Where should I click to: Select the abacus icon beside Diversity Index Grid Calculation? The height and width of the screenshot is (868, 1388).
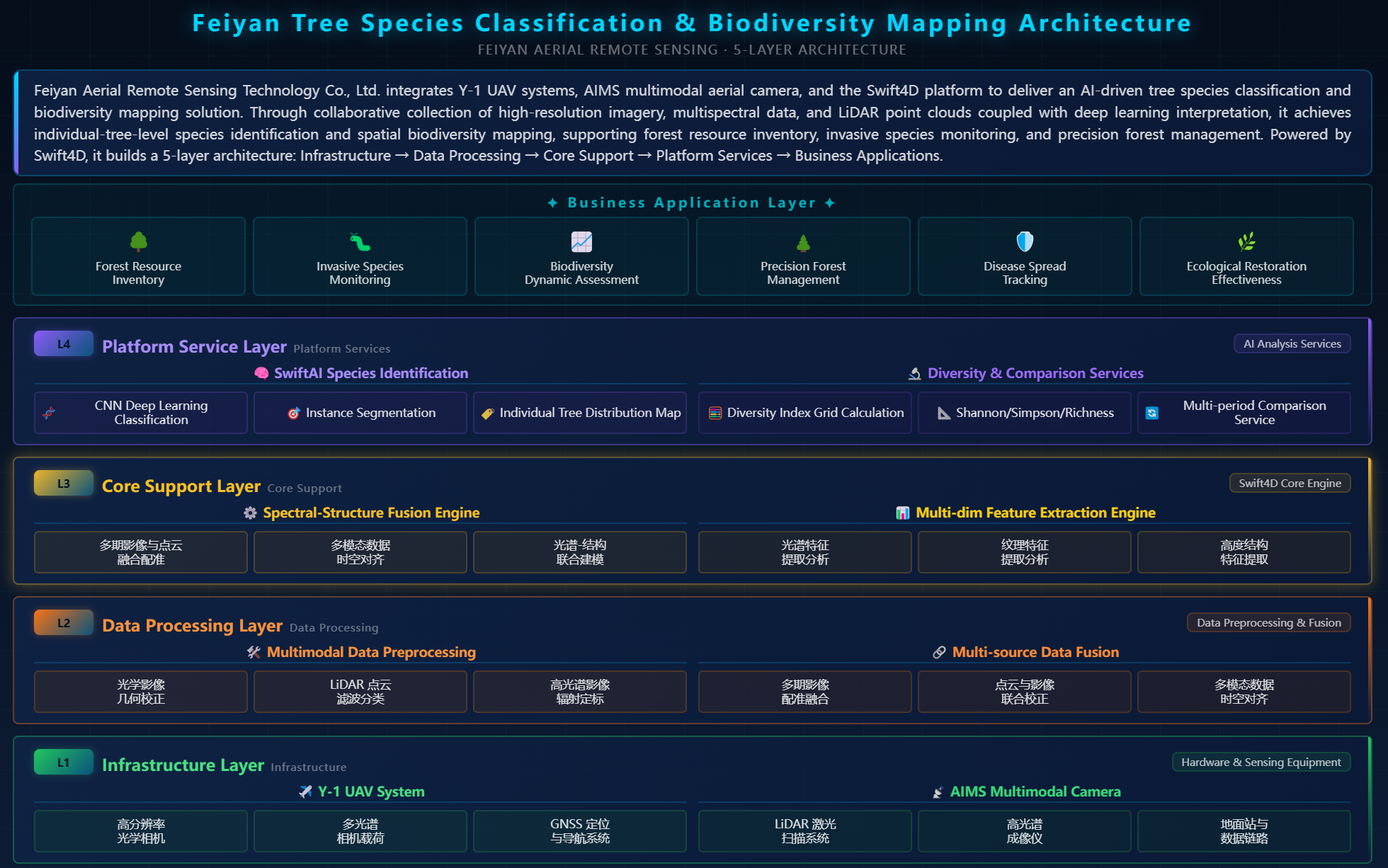[x=715, y=413]
